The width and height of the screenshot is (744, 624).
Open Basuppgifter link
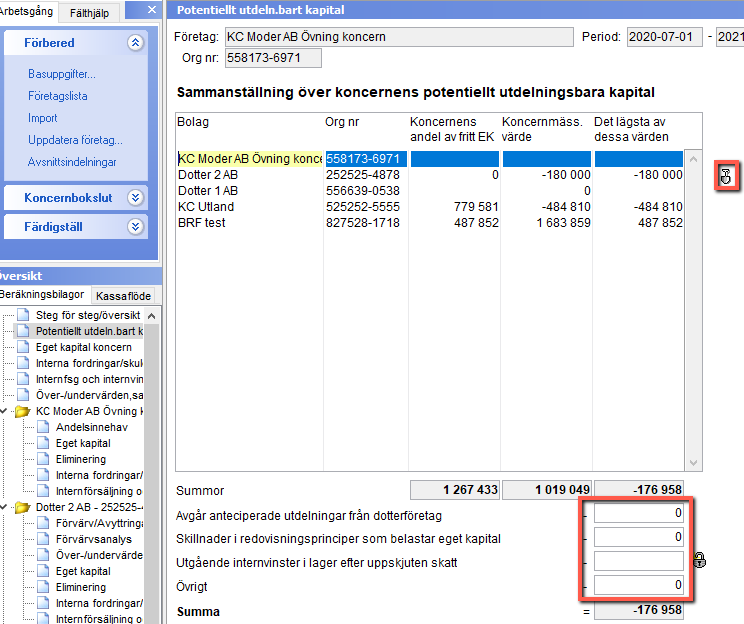[62, 74]
